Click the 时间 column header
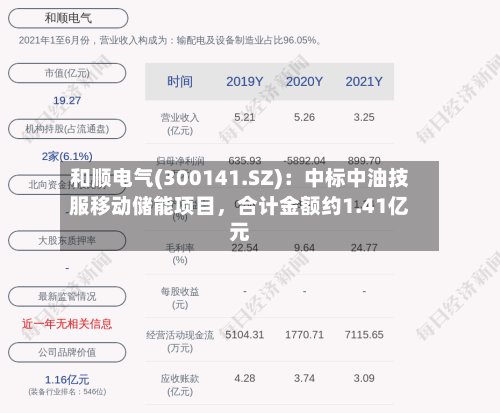The width and height of the screenshot is (500, 413). pos(180,82)
